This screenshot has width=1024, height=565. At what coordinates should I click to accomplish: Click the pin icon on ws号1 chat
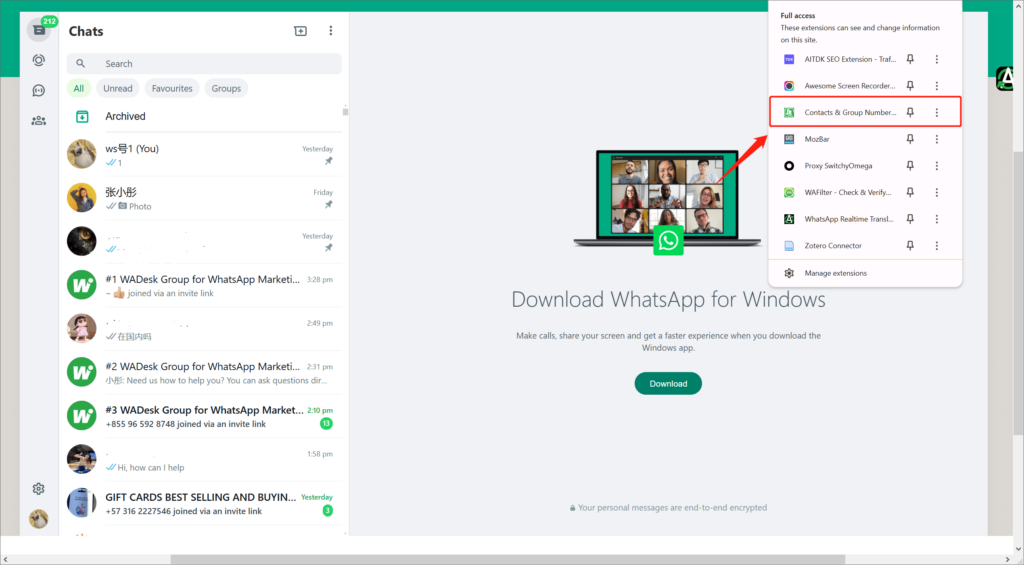pos(328,161)
